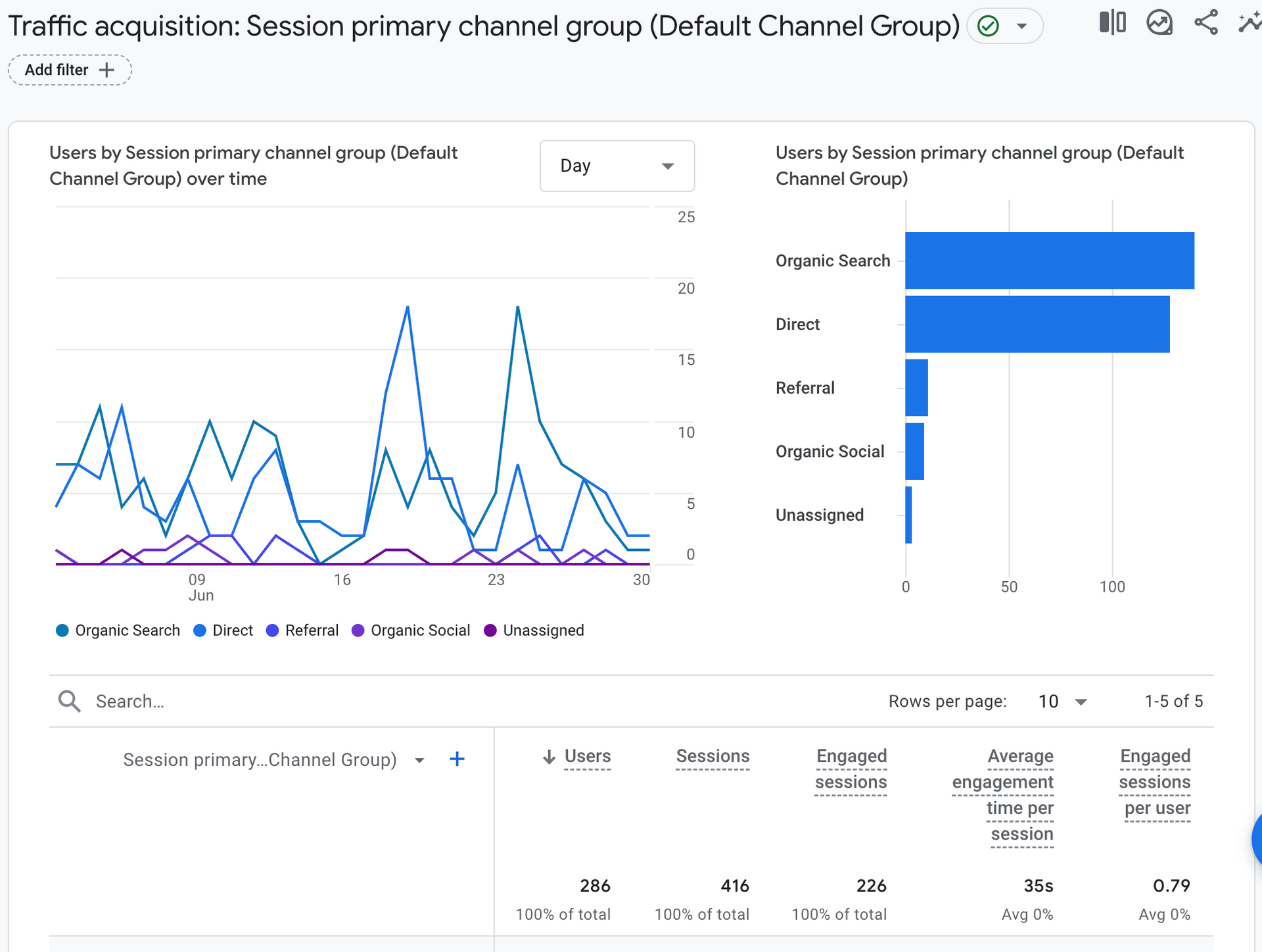Screen dimensions: 1262x952
Task: Open the customize report chart icon
Action: tap(1159, 23)
